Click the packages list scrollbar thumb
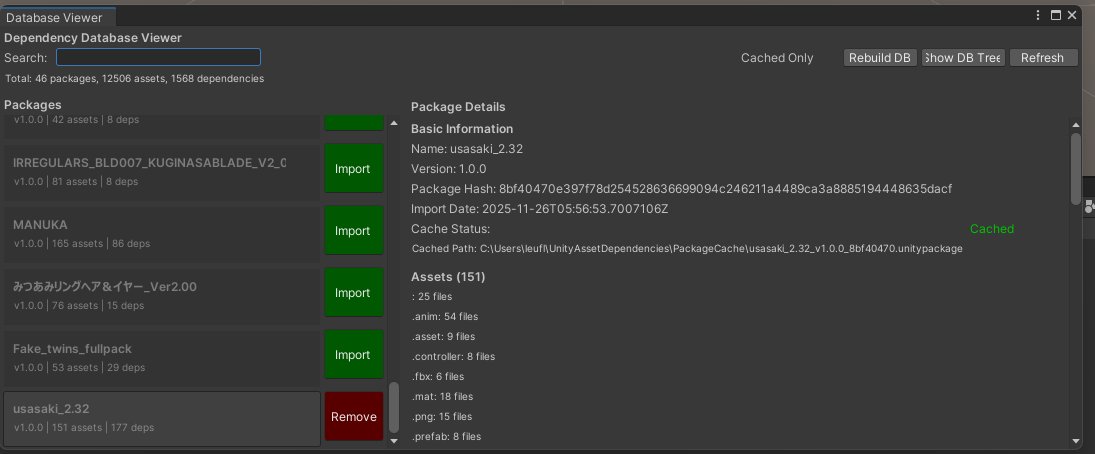 click(x=394, y=407)
